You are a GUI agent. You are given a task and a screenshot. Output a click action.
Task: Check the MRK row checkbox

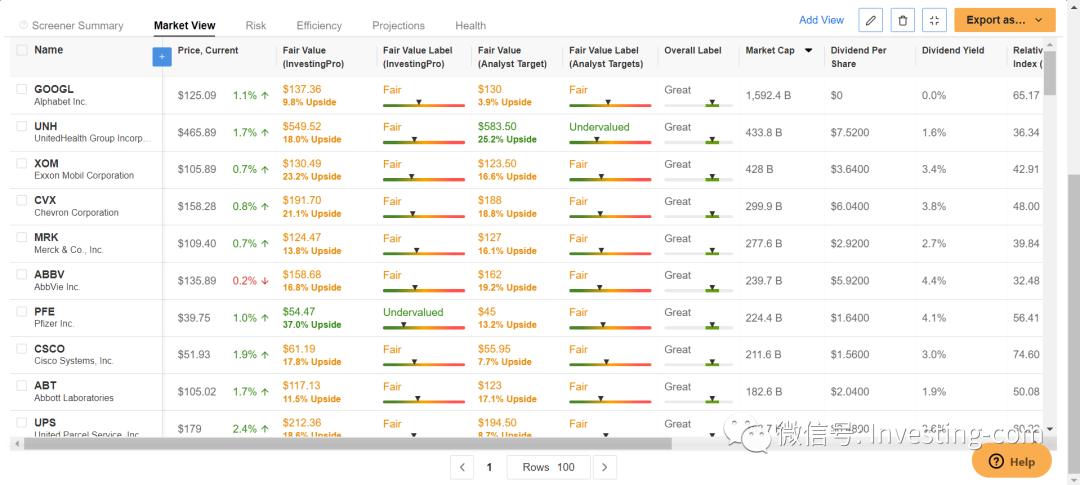click(21, 238)
